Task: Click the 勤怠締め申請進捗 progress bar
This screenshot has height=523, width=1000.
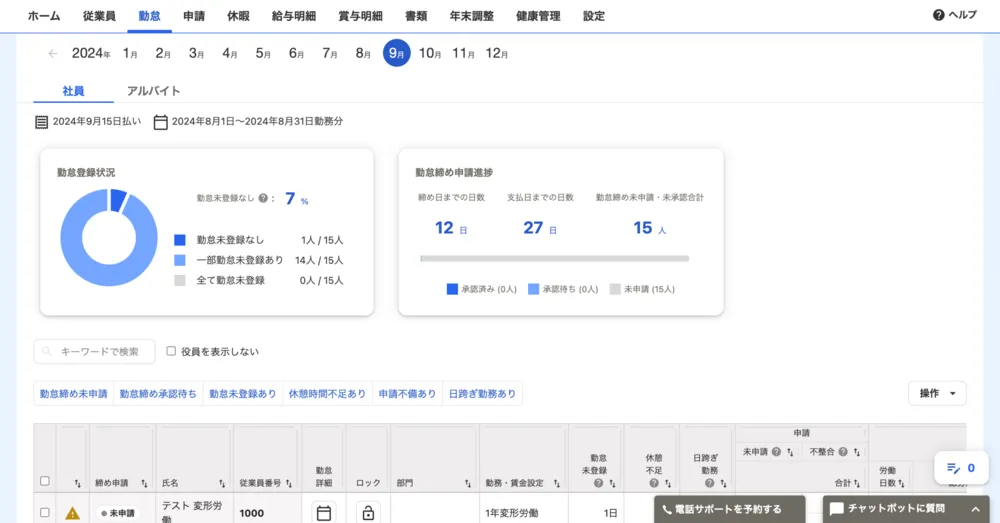Action: 554,258
